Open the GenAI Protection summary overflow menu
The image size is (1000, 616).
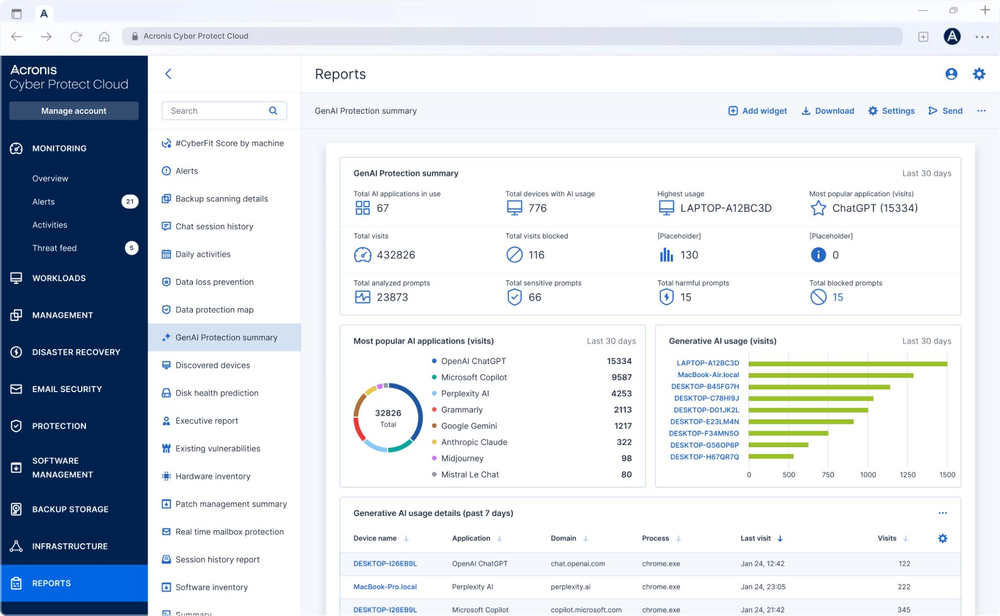pos(982,111)
